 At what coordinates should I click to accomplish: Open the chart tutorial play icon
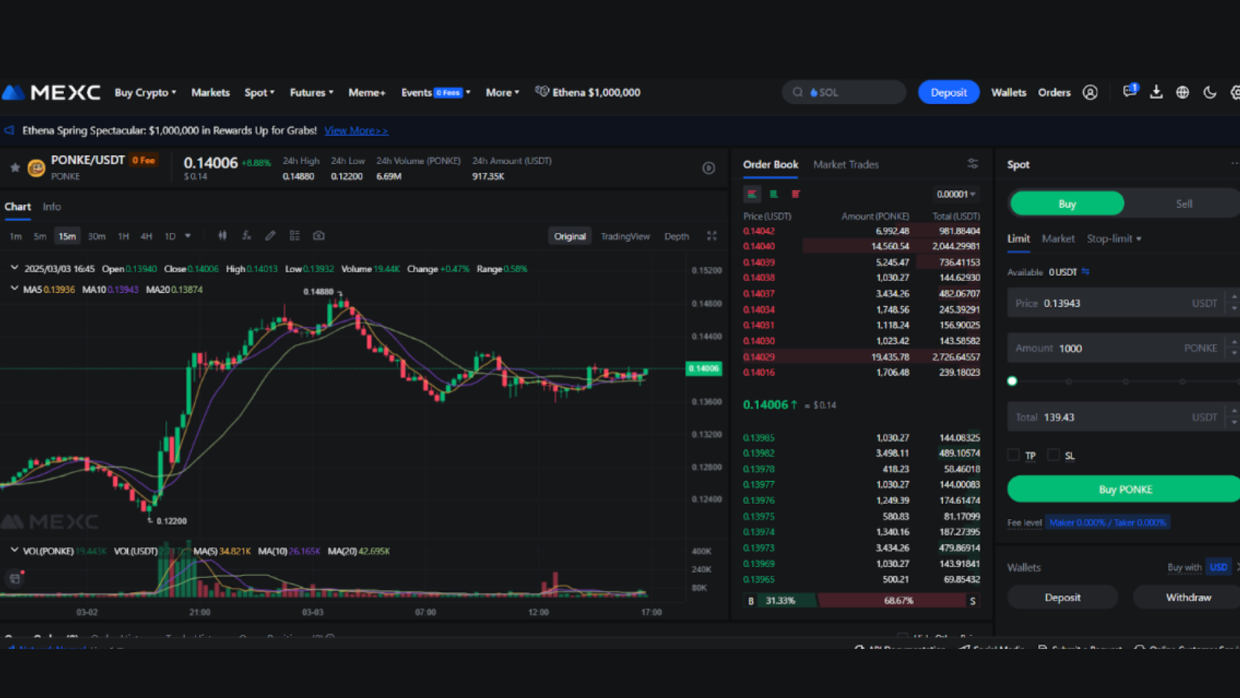[708, 168]
